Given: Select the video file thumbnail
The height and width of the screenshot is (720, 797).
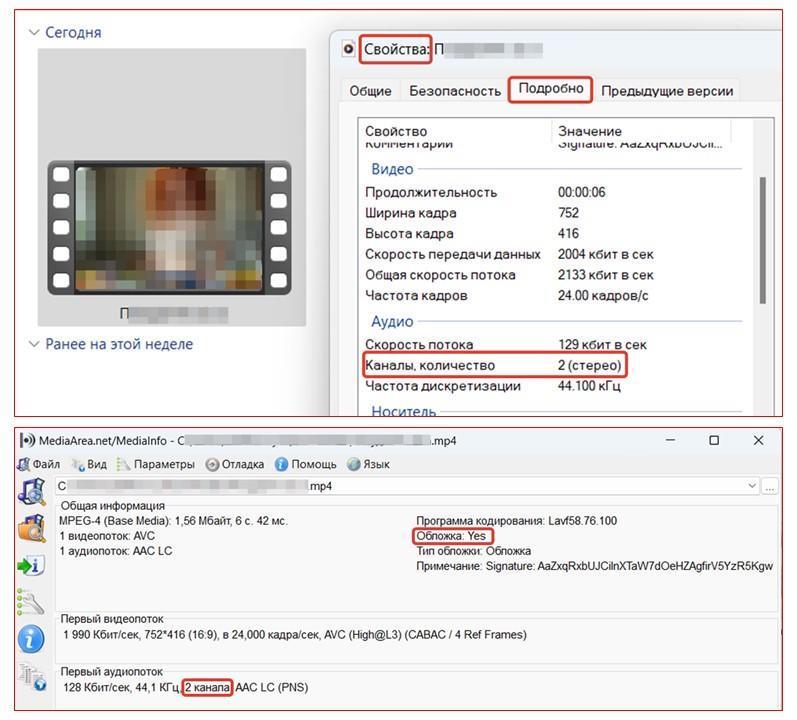Looking at the screenshot, I should click(169, 228).
